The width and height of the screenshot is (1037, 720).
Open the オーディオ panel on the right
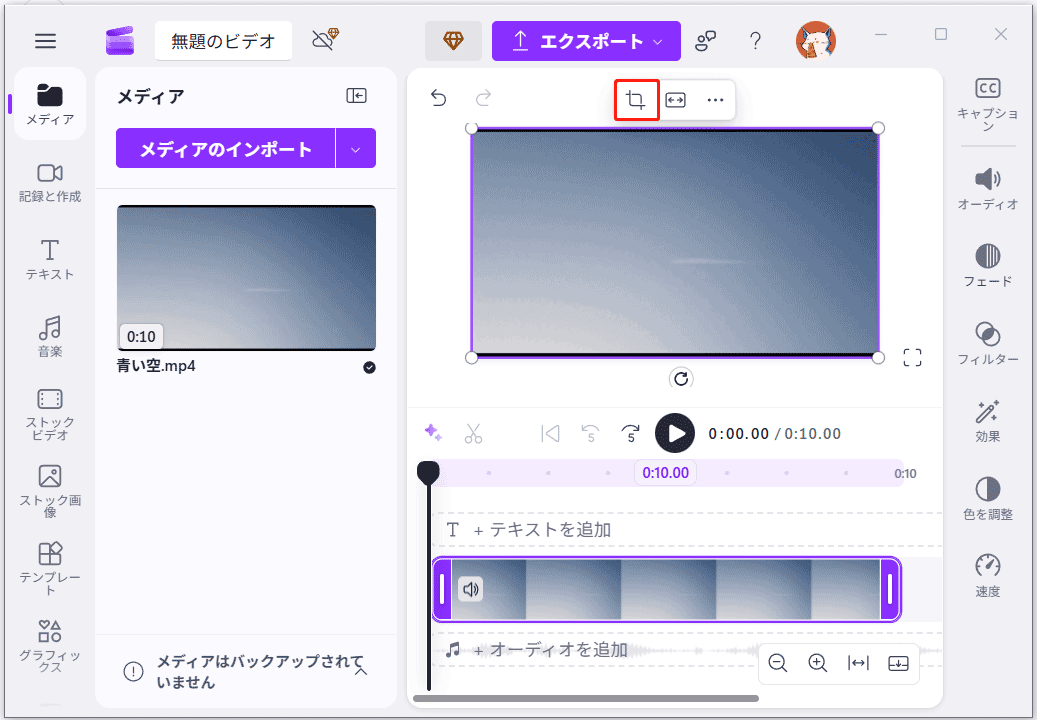pyautogui.click(x=988, y=185)
